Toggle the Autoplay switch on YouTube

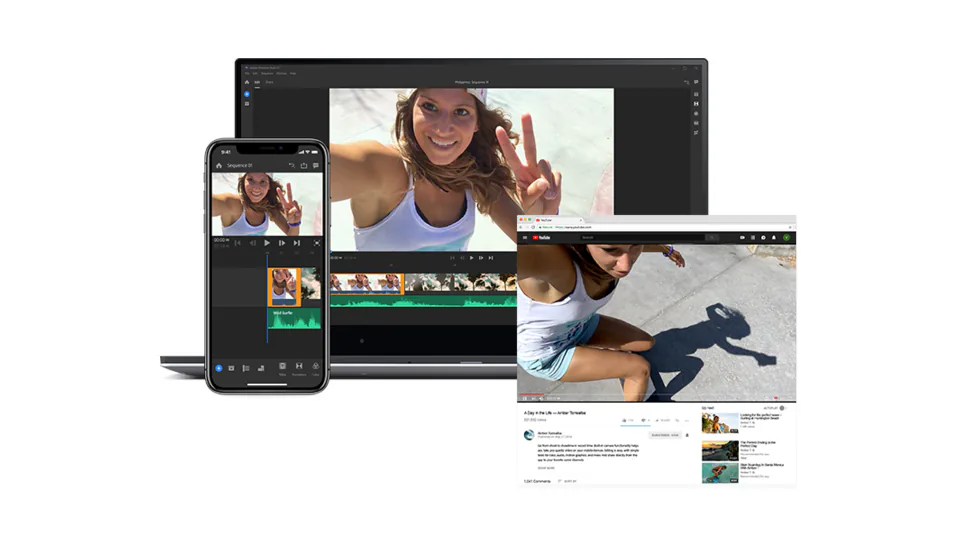[782, 408]
